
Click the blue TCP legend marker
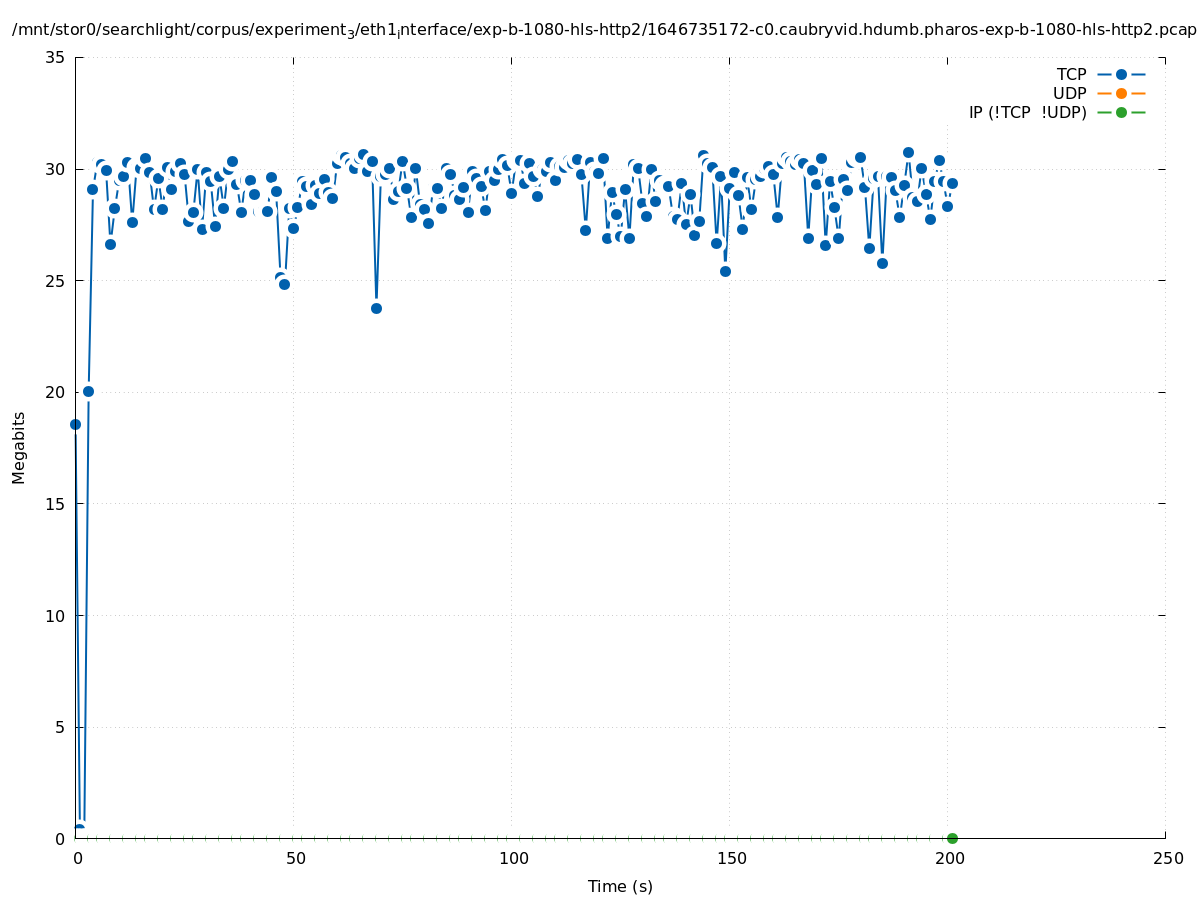1121,75
